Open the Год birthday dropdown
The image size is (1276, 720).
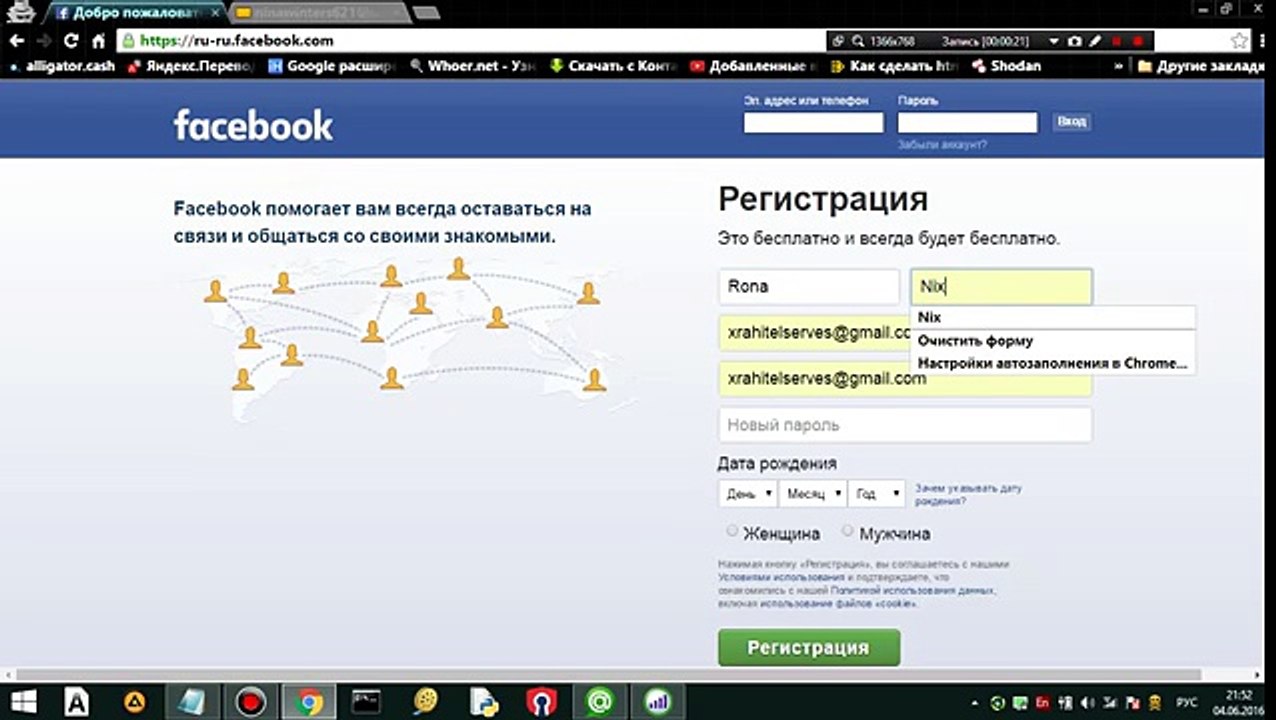click(x=876, y=494)
